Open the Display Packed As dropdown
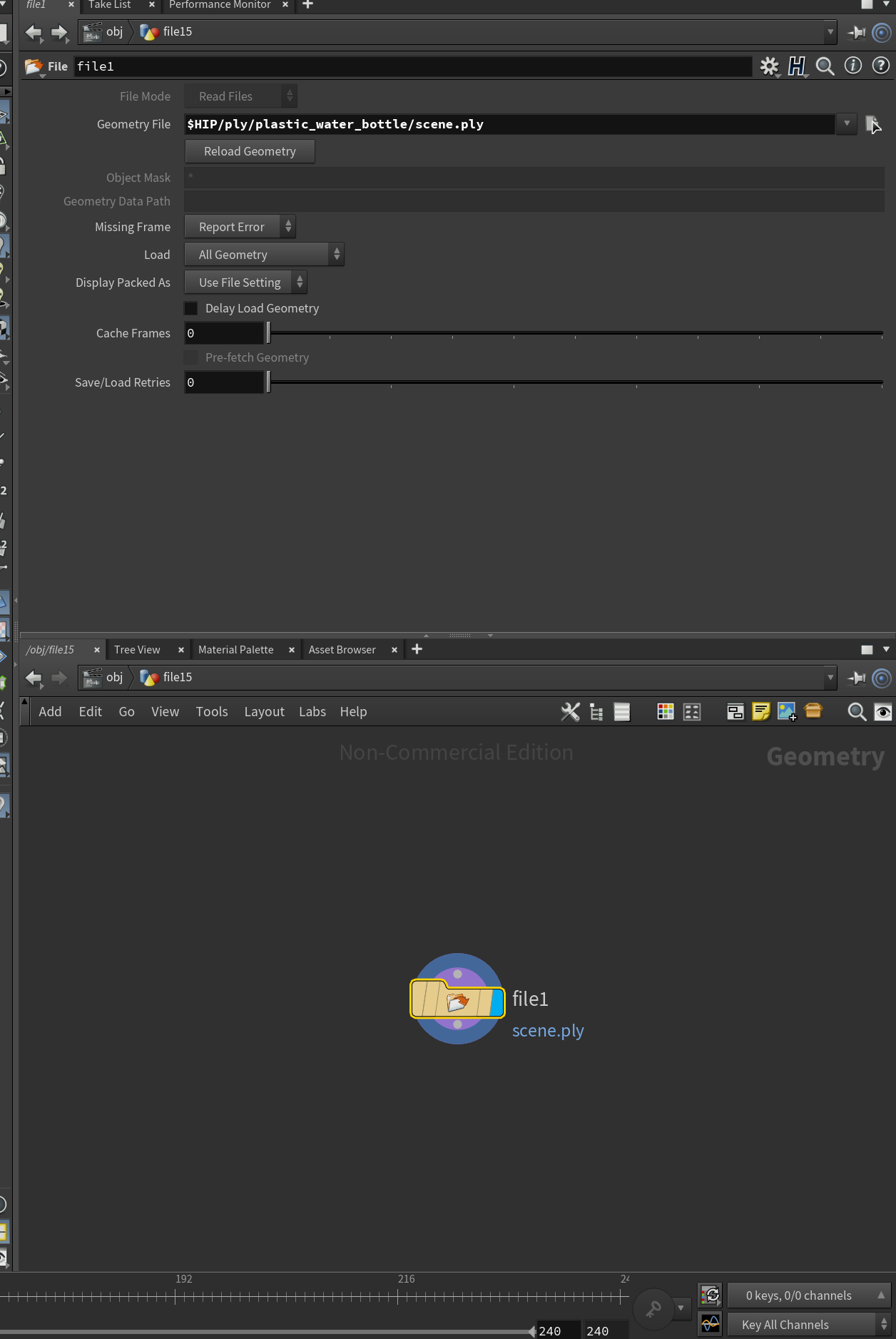This screenshot has height=1339, width=896. pyautogui.click(x=245, y=282)
